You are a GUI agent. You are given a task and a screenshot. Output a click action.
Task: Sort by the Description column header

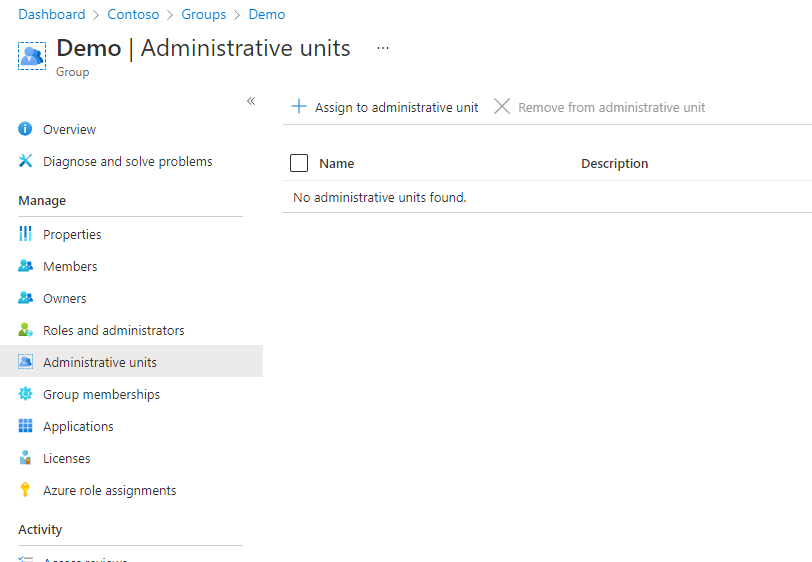point(614,163)
